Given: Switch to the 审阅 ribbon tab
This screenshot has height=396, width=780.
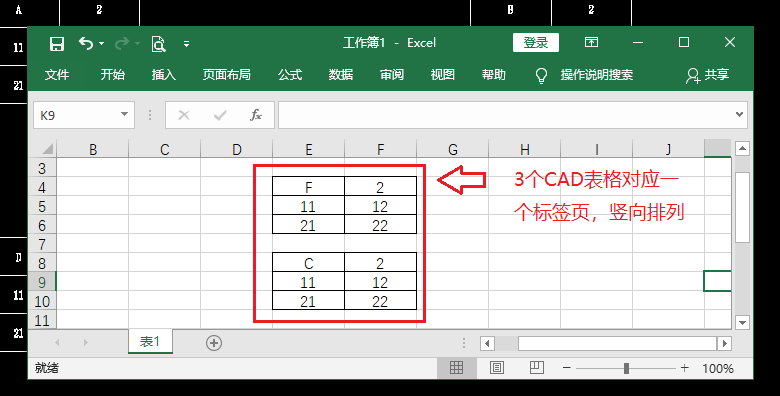Looking at the screenshot, I should click(x=392, y=75).
